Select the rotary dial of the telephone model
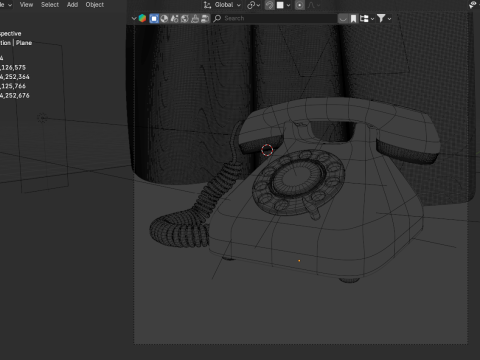This screenshot has height=360, width=480. pyautogui.click(x=298, y=182)
